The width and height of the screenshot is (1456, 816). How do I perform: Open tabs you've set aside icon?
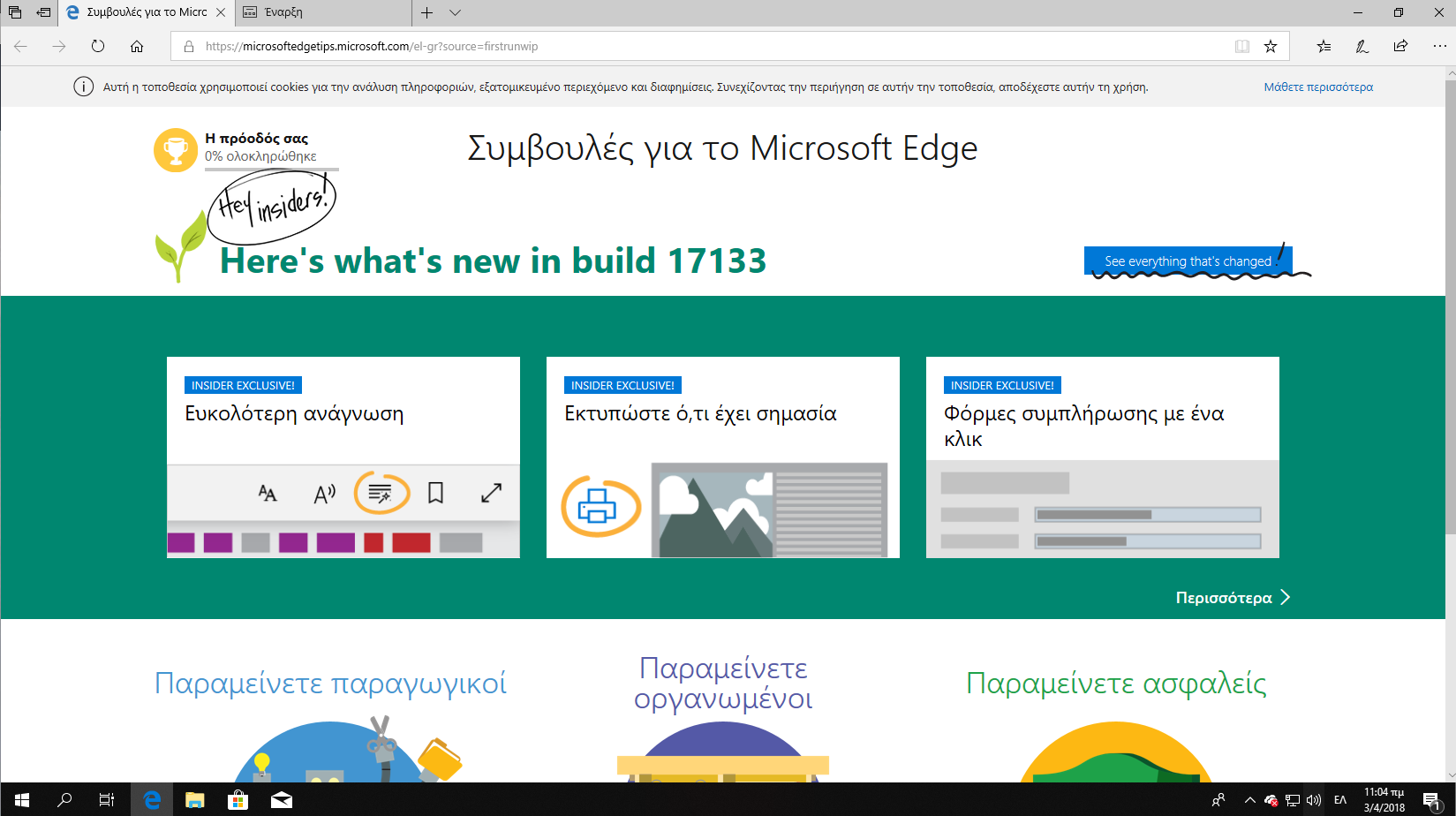coord(15,12)
